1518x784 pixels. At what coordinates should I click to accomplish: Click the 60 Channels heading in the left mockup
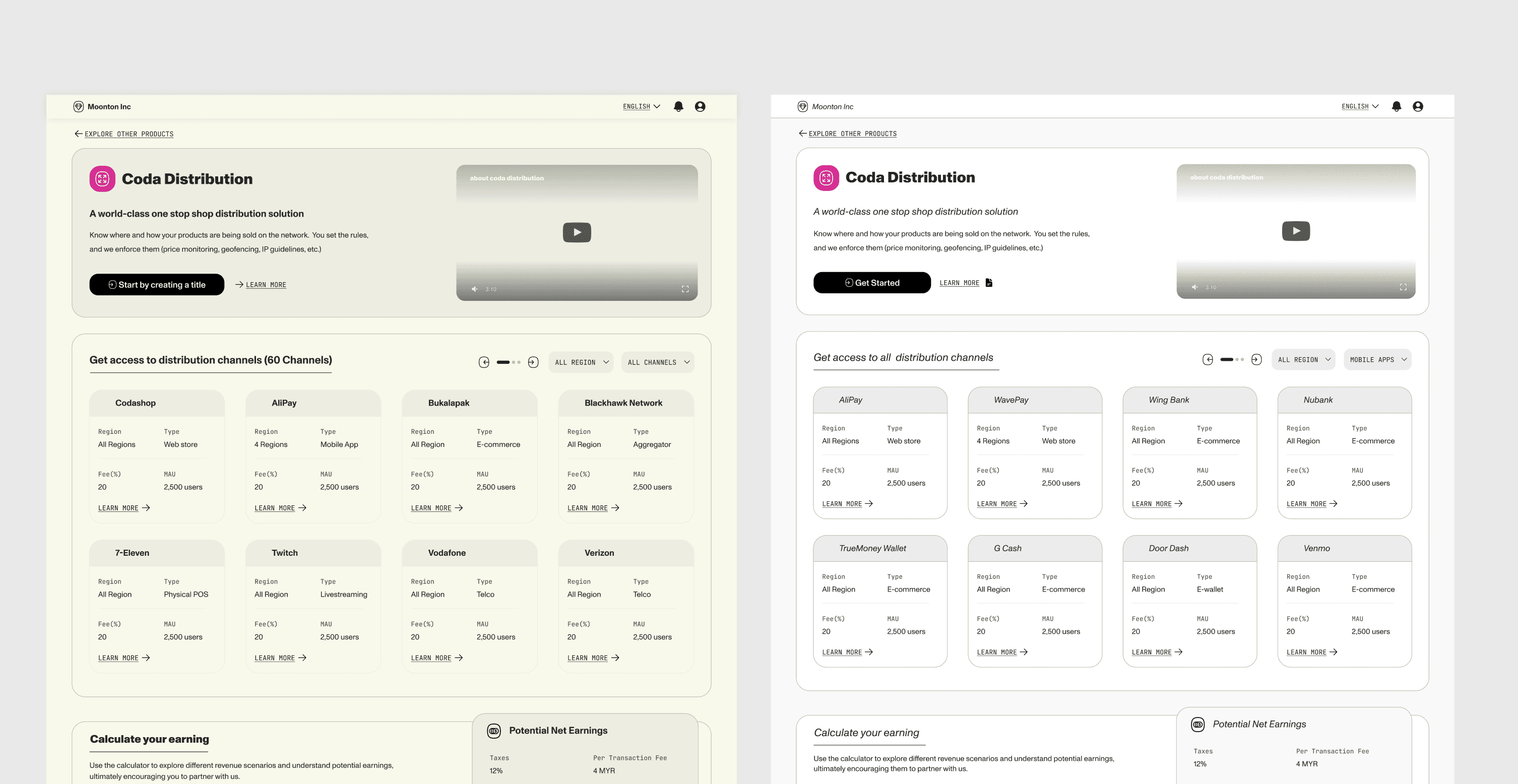click(210, 360)
